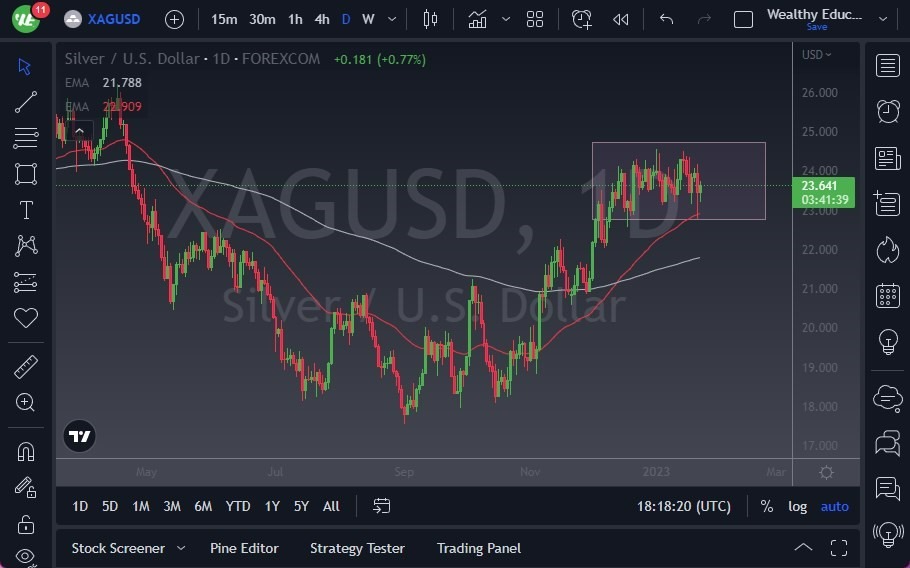Screen dimensions: 910x568
Task: Open the Strategy Tester tab
Action: pyautogui.click(x=358, y=548)
